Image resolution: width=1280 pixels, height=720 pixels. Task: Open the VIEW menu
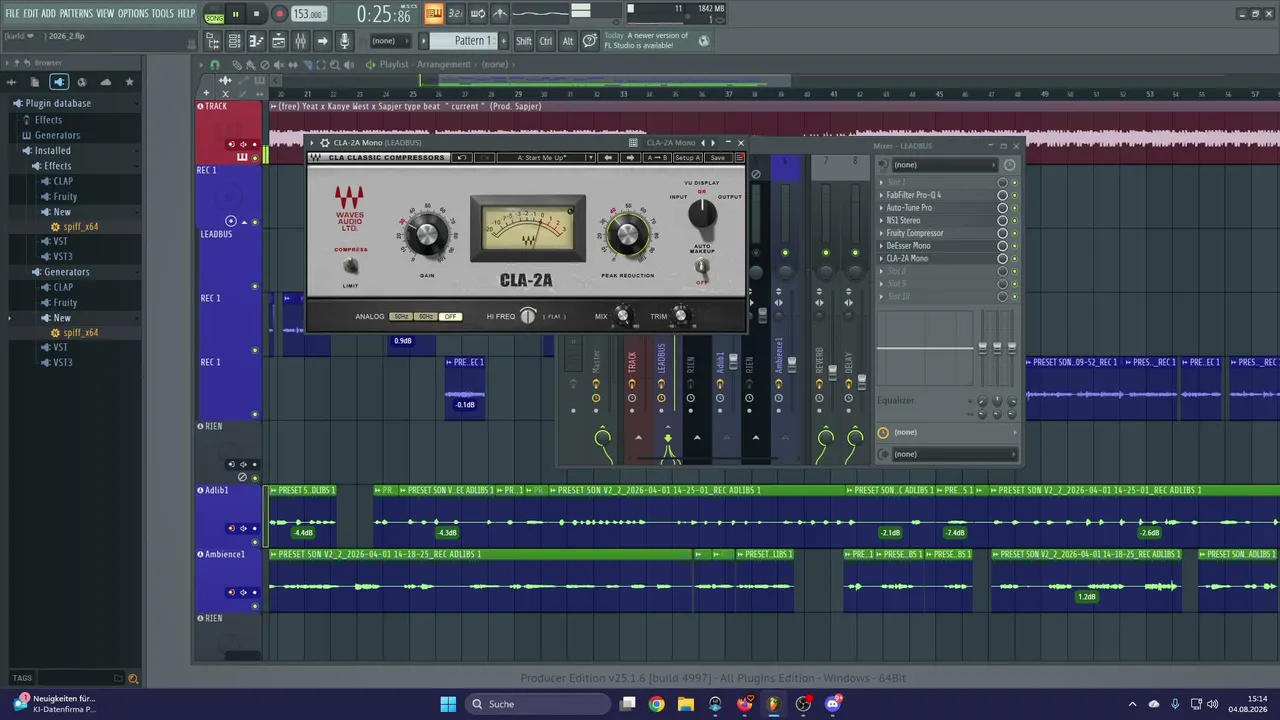(105, 13)
